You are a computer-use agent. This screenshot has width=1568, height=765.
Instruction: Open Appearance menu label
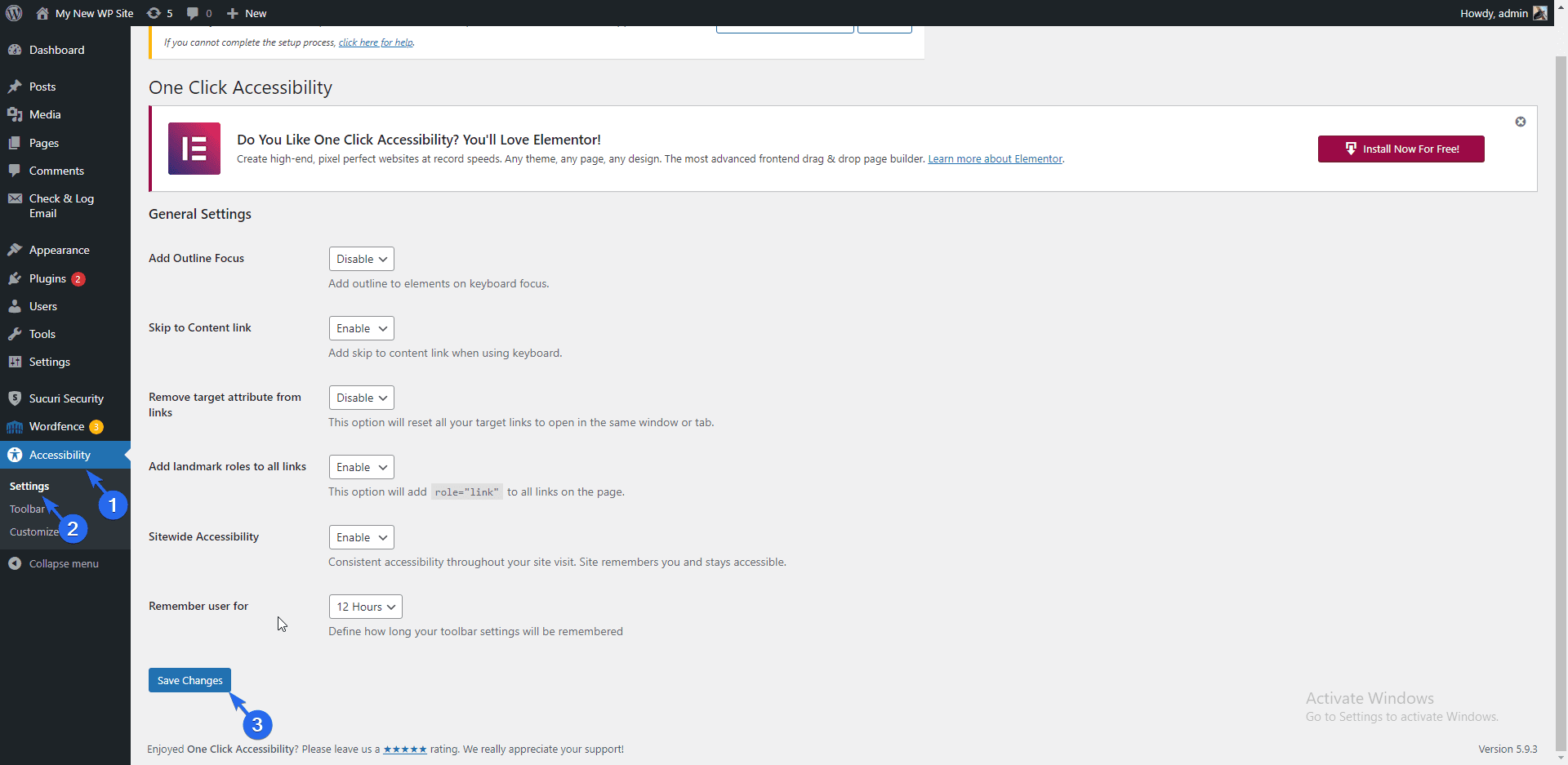coord(60,250)
